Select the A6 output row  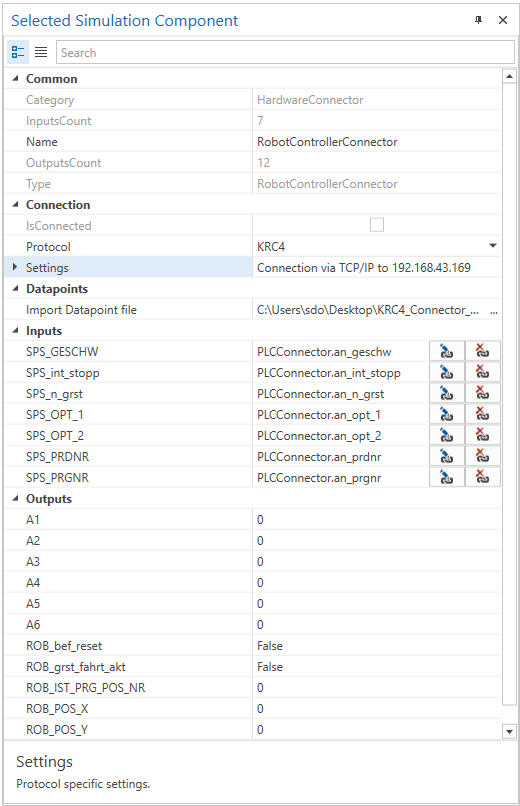coord(252,625)
